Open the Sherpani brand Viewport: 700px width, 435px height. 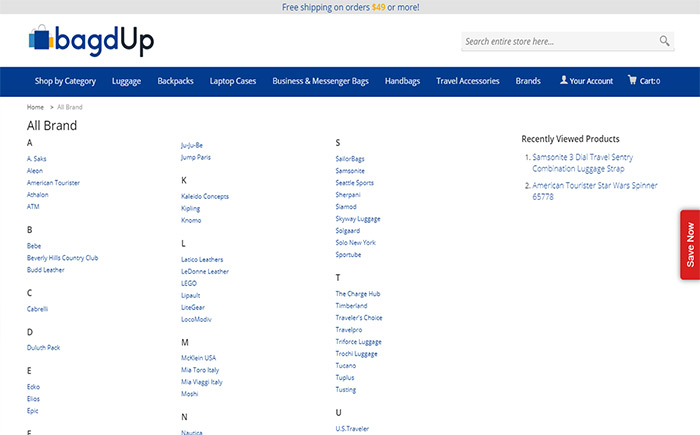348,195
